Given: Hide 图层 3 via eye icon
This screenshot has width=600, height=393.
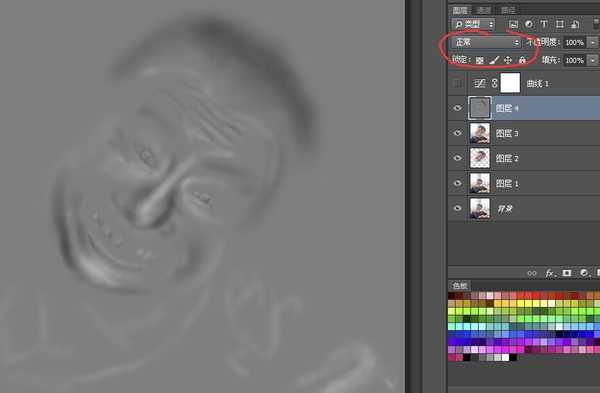Looking at the screenshot, I should click(x=457, y=133).
